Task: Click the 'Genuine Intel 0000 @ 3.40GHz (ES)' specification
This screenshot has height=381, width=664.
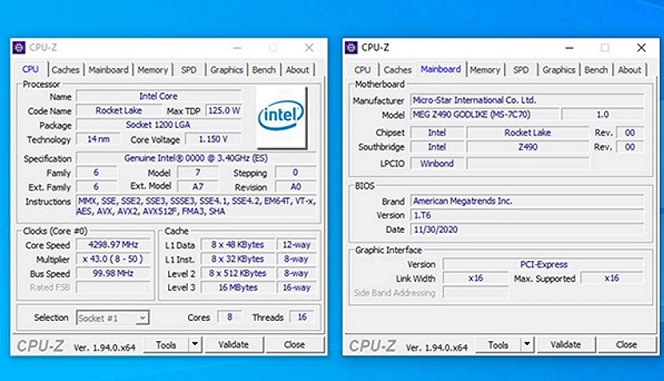Action: pos(196,158)
